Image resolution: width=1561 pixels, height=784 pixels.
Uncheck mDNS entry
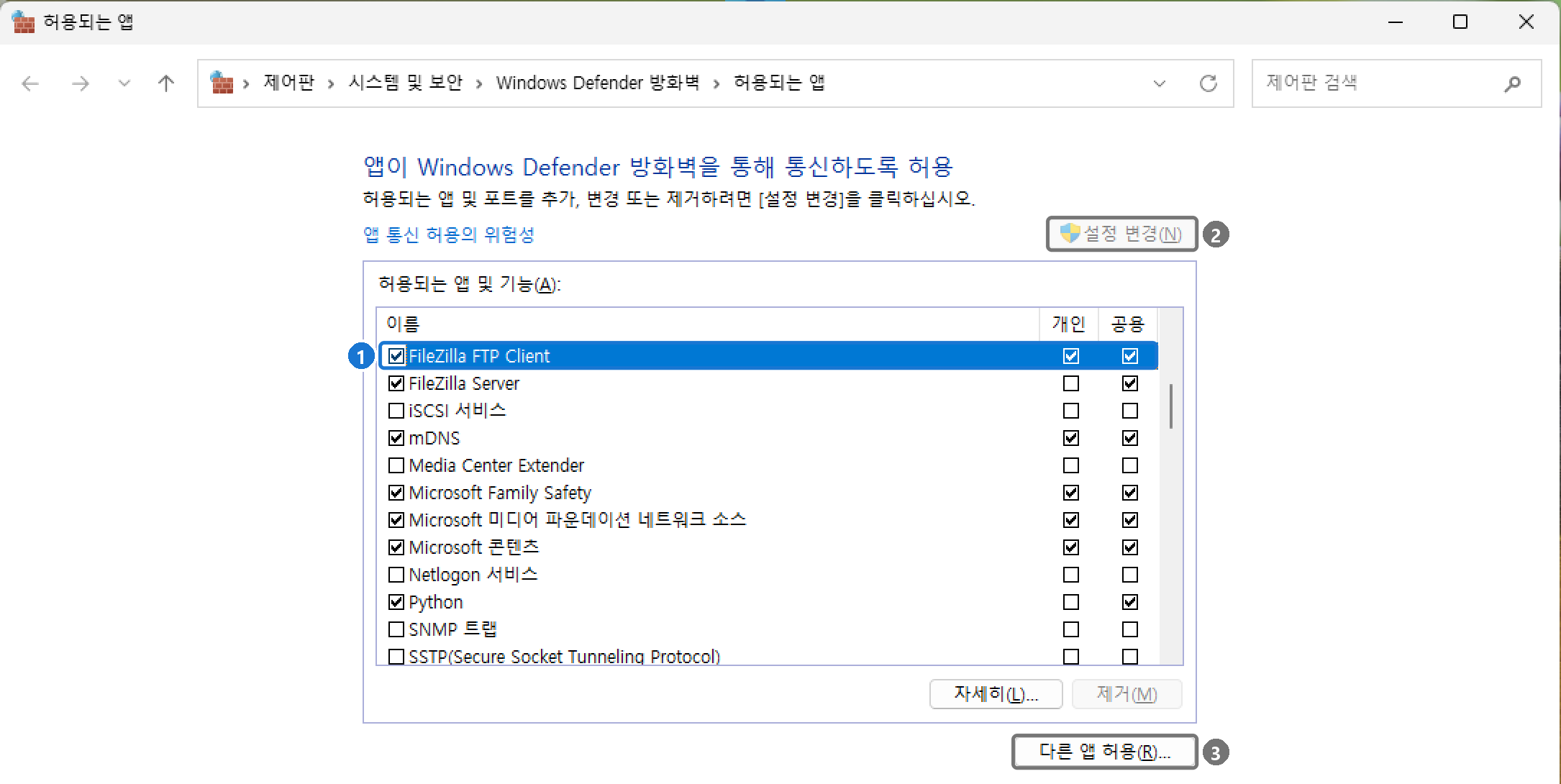click(396, 438)
